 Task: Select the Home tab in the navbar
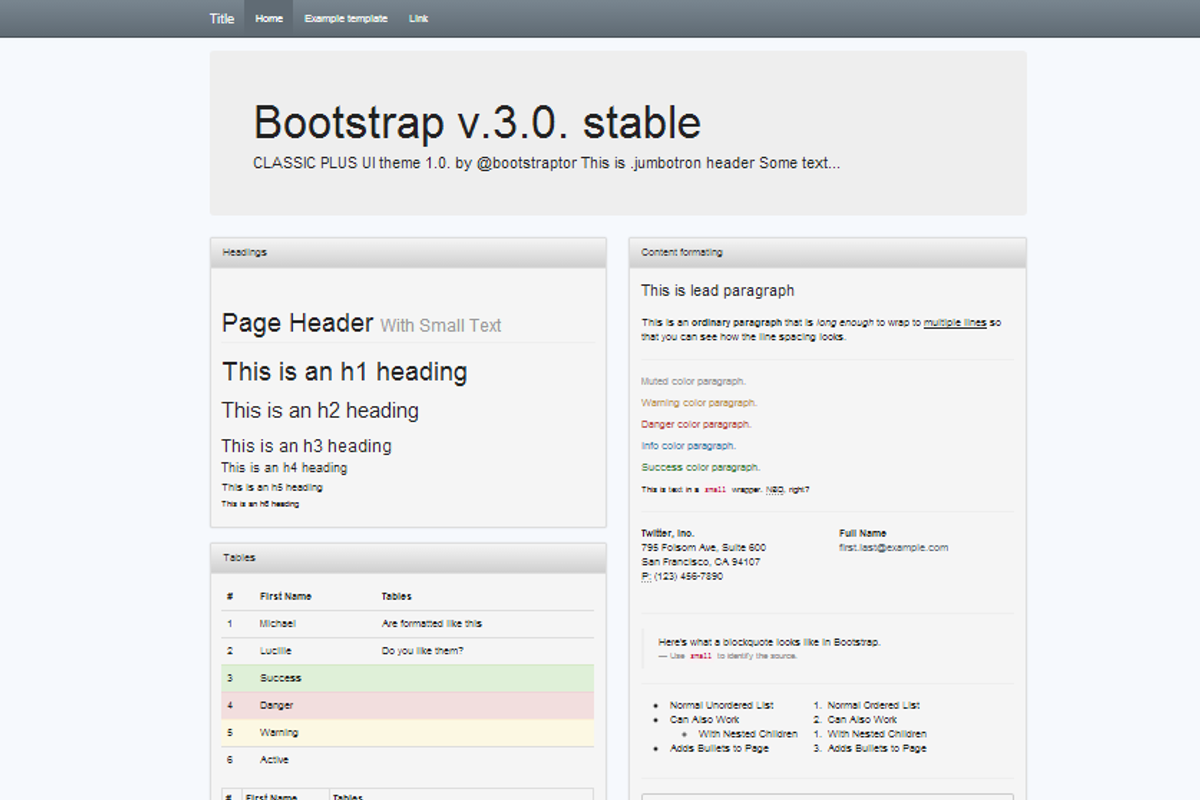pos(268,17)
